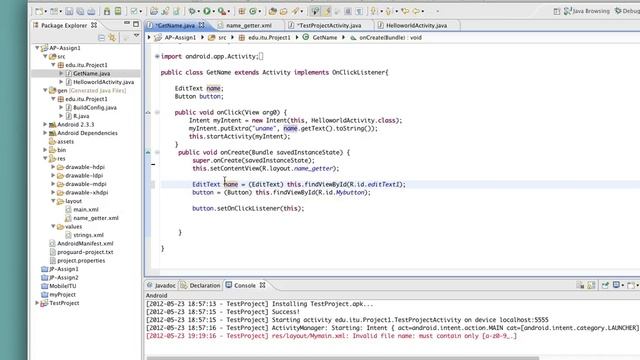Select AndroidManifest.xml in Package Explorer
Screen dimensions: 640x360
(x=85, y=243)
